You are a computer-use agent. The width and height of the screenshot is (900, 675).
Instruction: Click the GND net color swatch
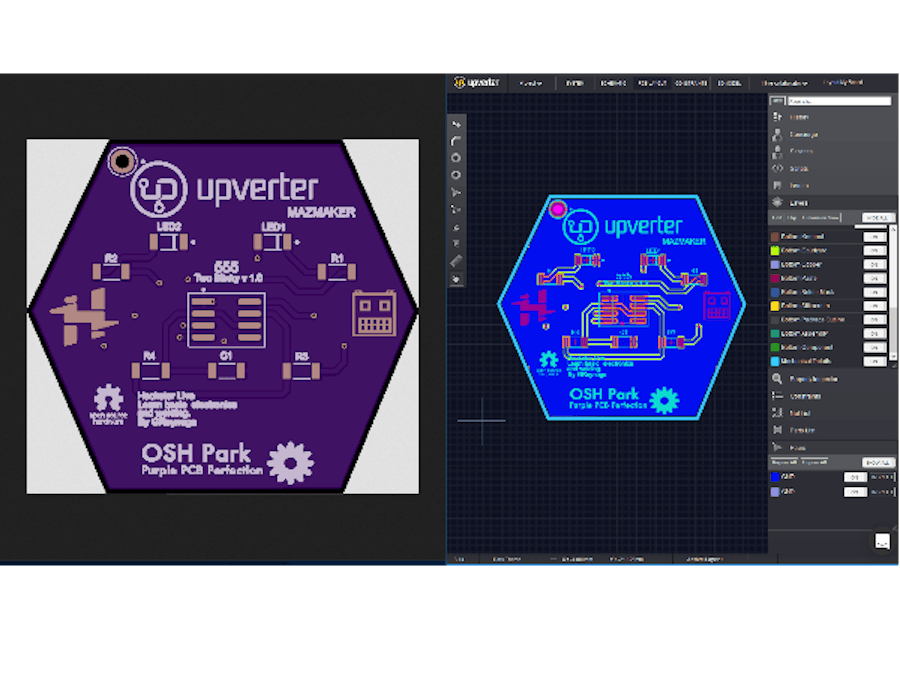775,477
